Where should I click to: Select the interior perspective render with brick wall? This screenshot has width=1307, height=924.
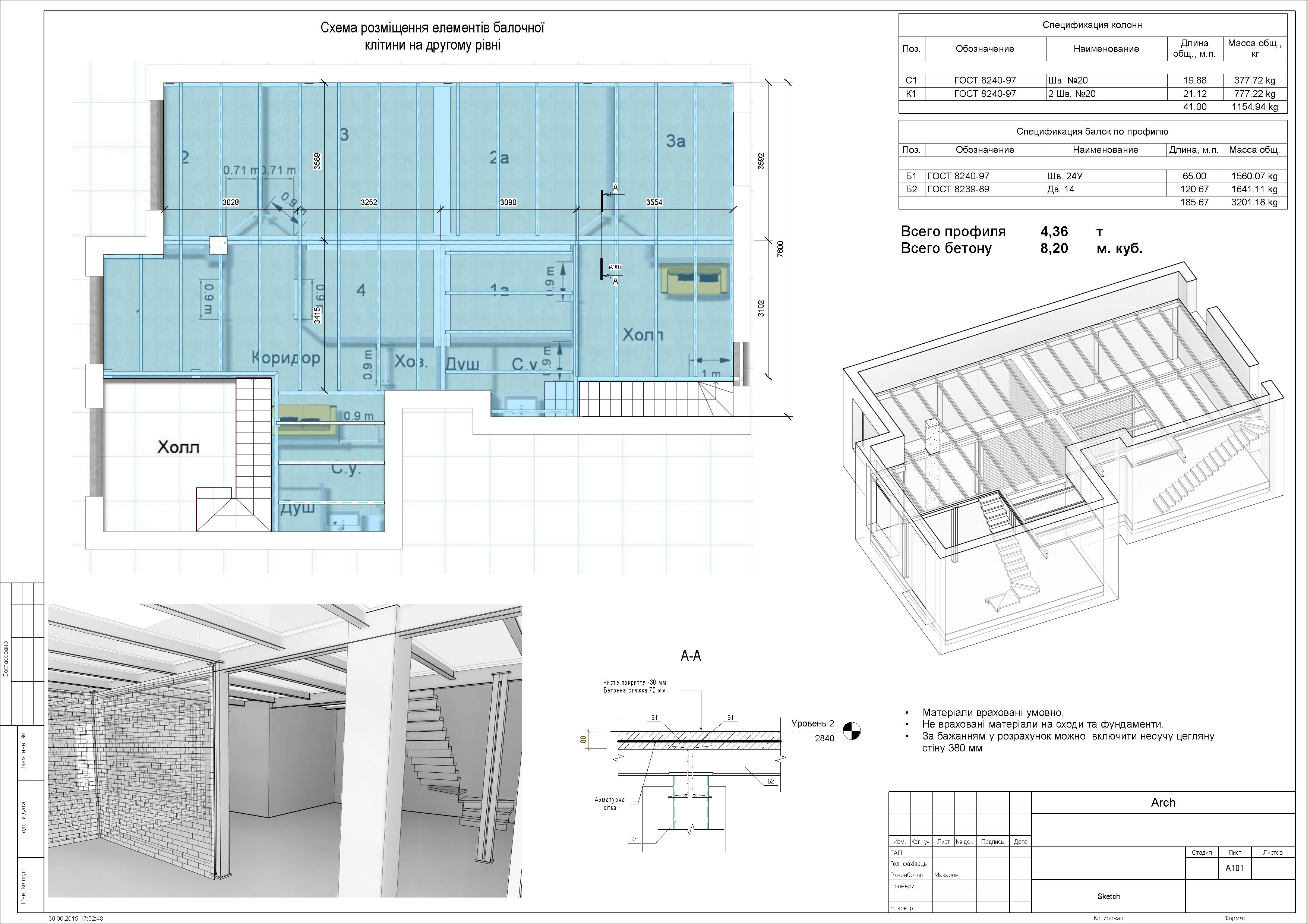tap(285, 750)
